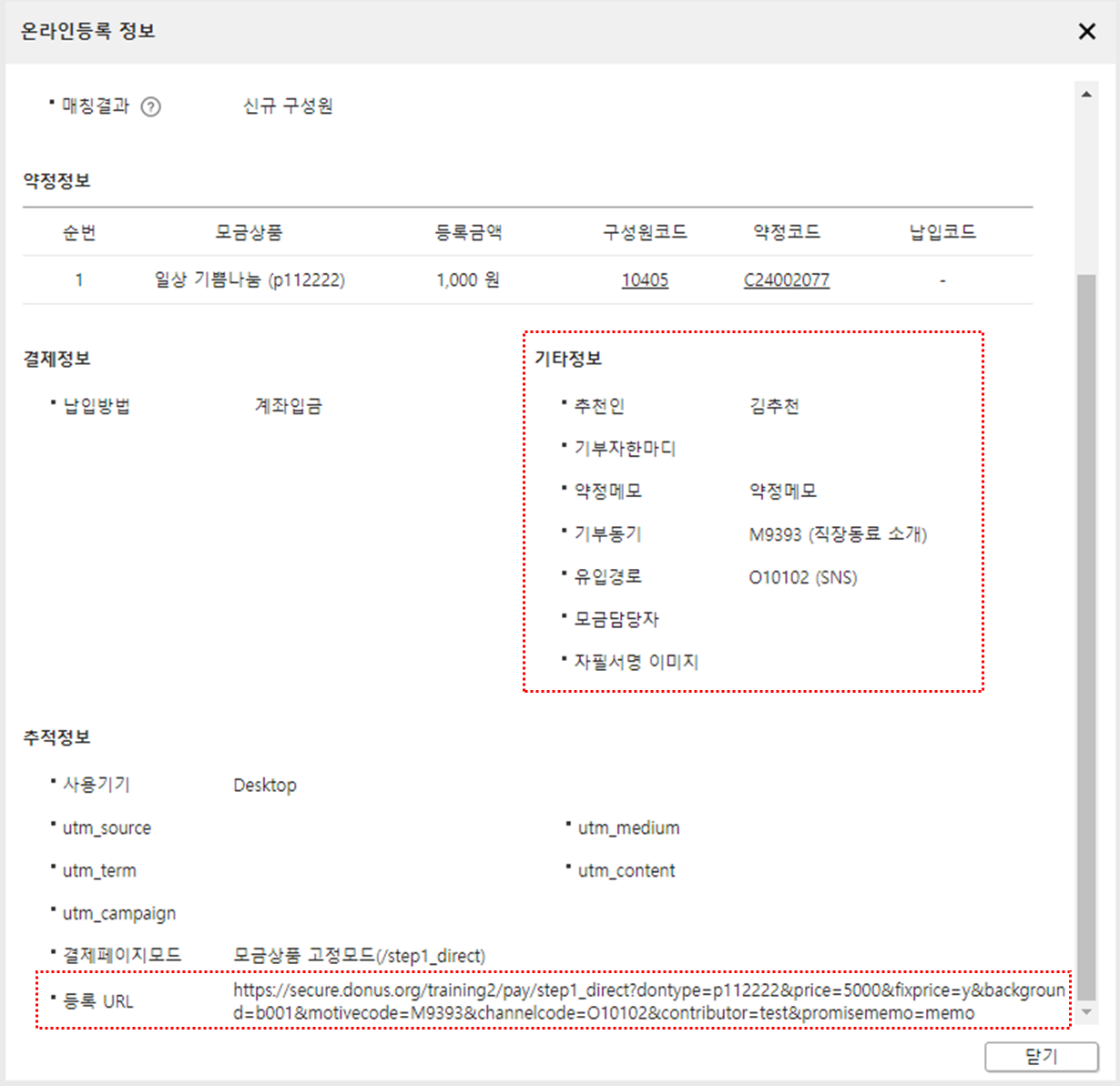The width and height of the screenshot is (1120, 1086).
Task: Click the 1,000 원 amount cell
Action: pyautogui.click(x=468, y=280)
